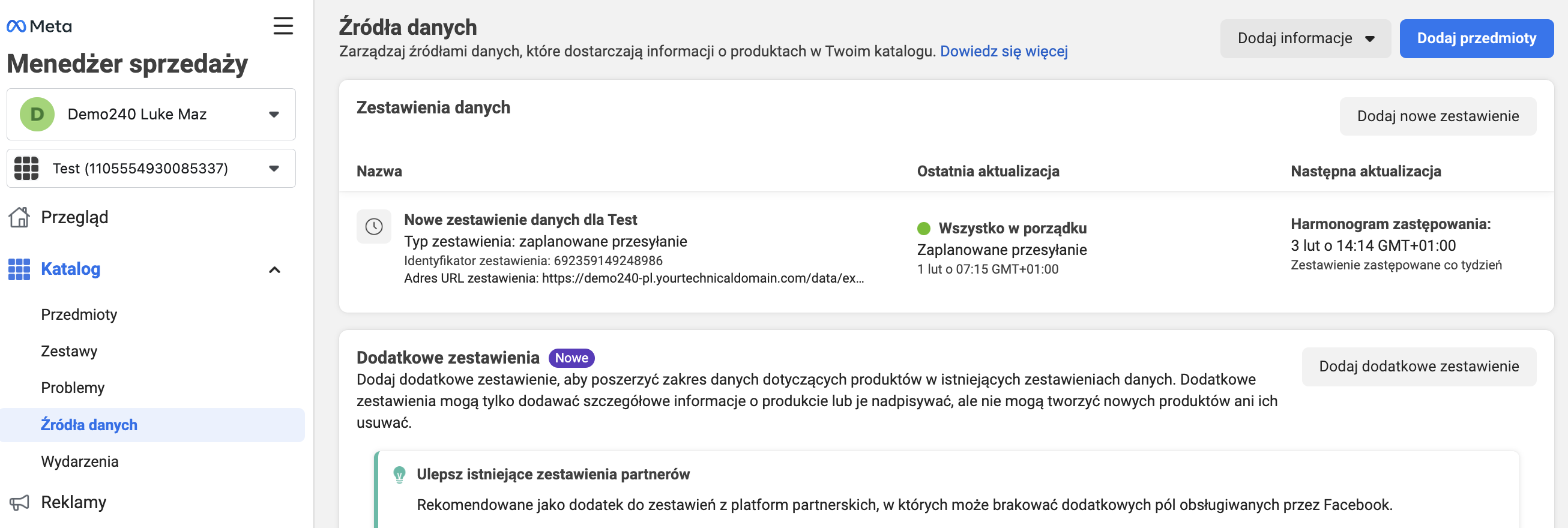Click Harmonogram zastępowania heading
This screenshot has height=528, width=1568.
coord(1390,224)
